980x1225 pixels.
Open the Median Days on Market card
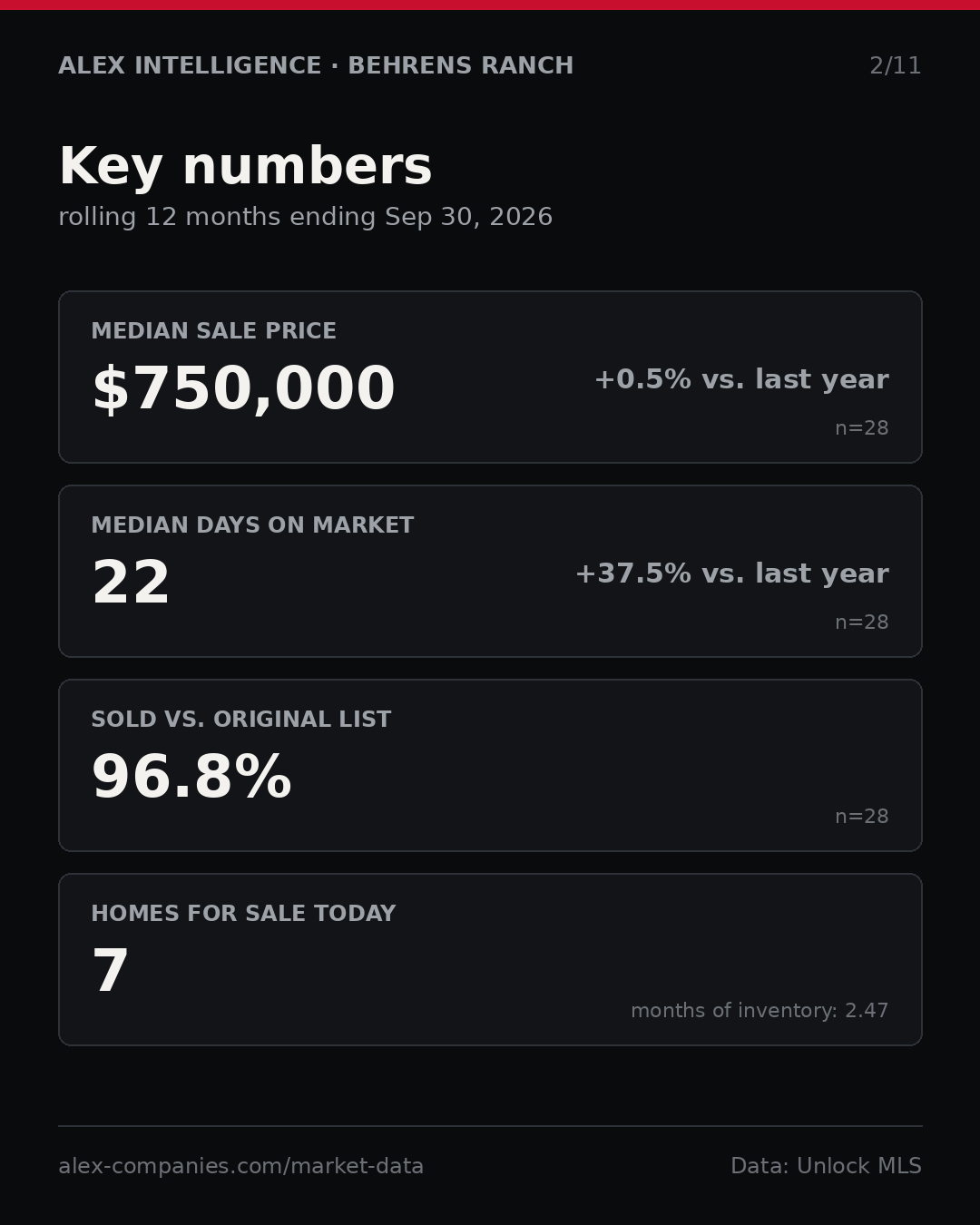490,571
